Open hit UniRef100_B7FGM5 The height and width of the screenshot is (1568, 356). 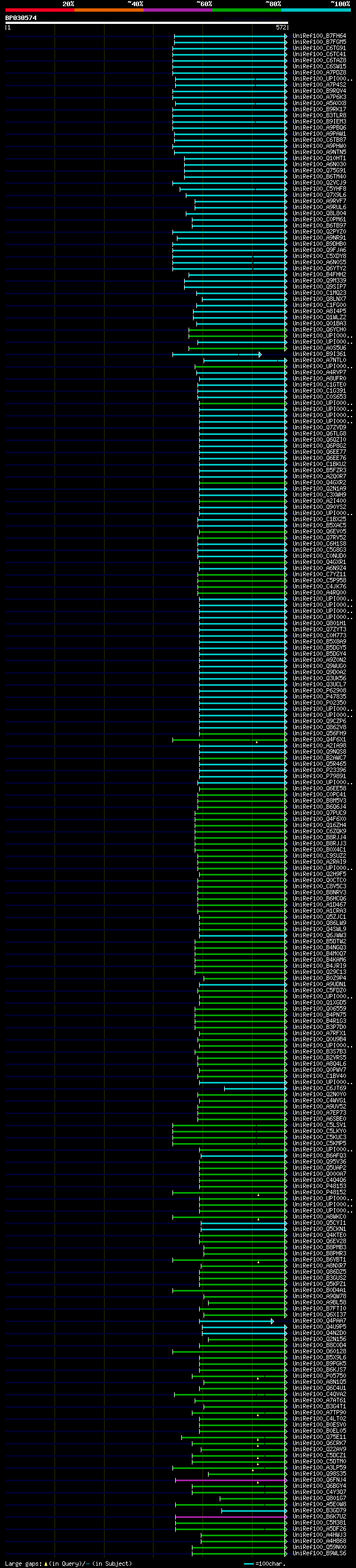tap(319, 42)
